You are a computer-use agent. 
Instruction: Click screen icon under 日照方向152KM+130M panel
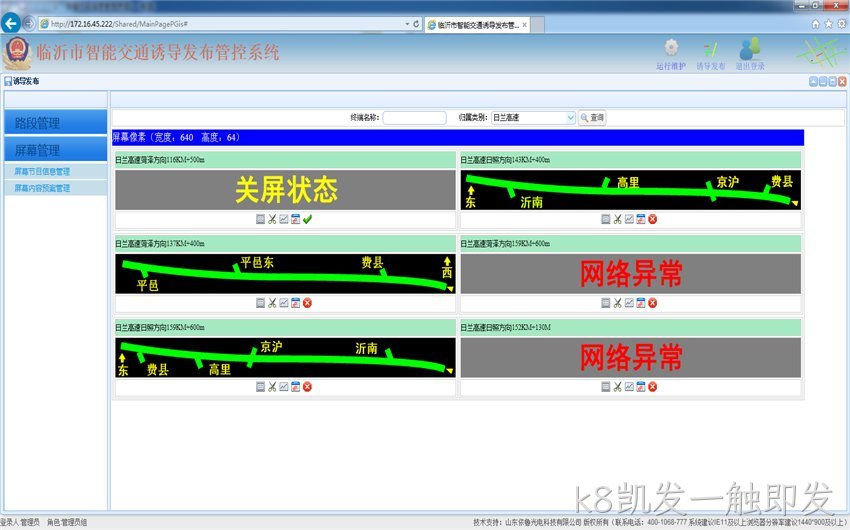(606, 387)
